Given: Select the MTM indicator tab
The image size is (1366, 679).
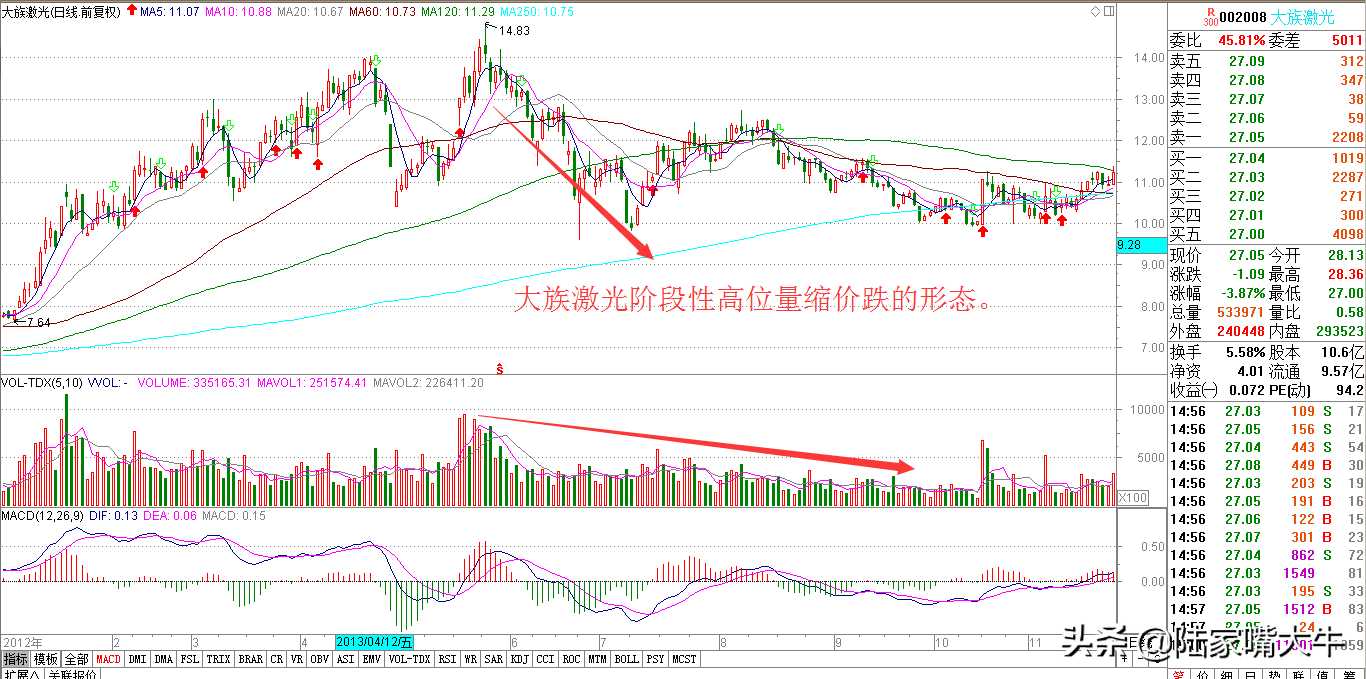Looking at the screenshot, I should [598, 659].
